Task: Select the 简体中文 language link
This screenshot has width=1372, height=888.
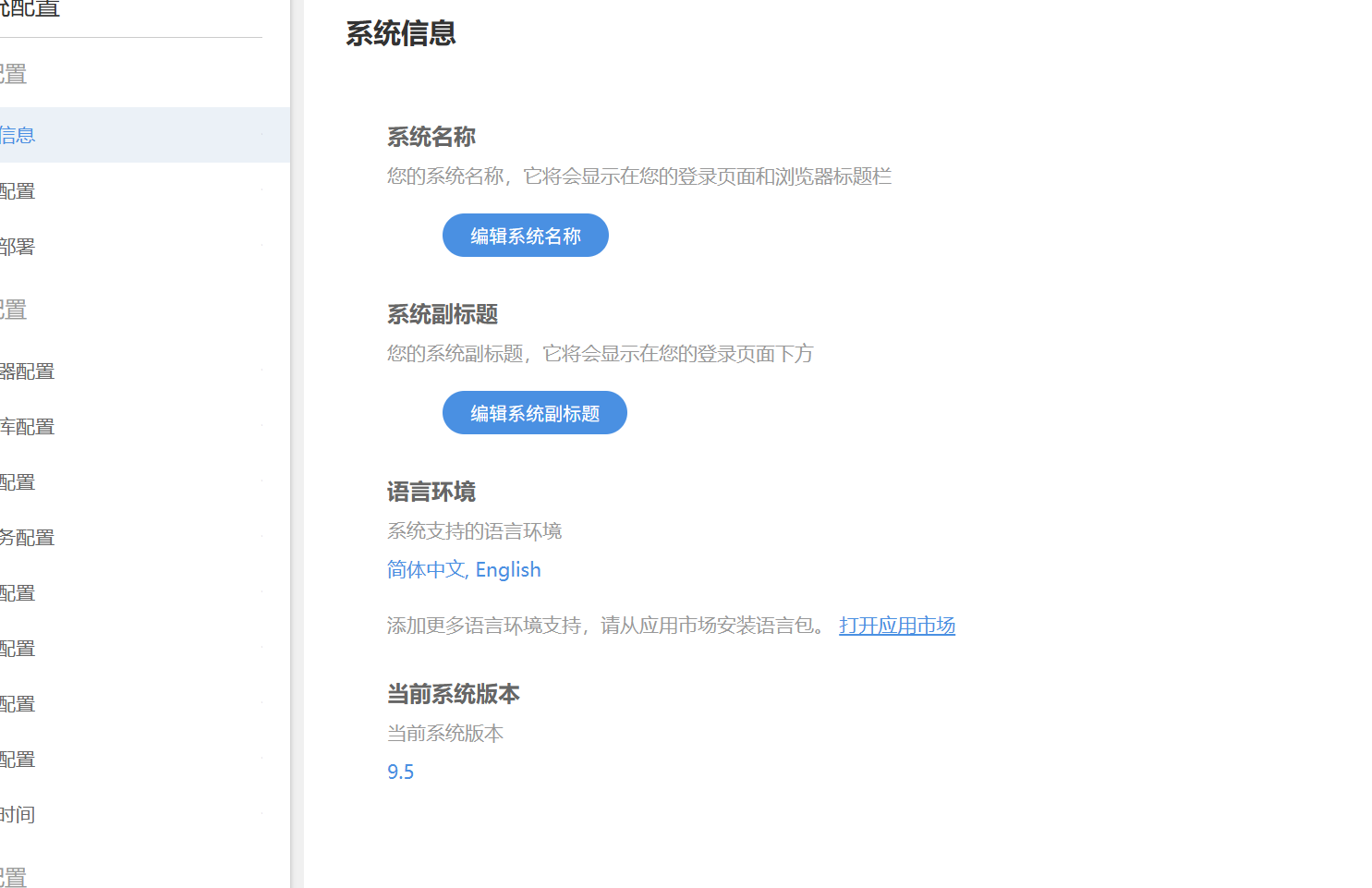Action: point(426,569)
